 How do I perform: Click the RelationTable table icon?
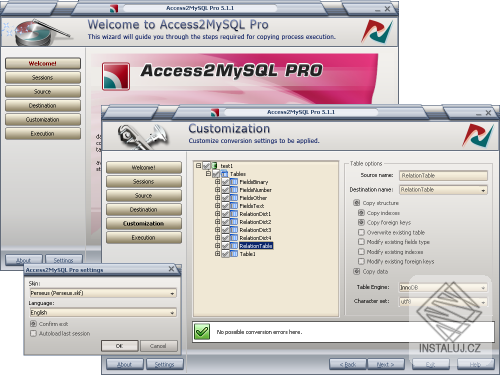pos(234,246)
